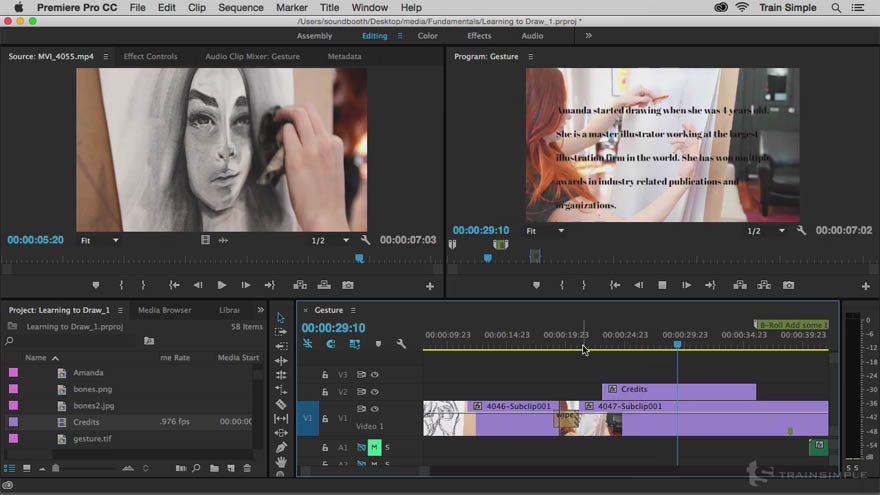Viewport: 880px width, 495px height.
Task: Play the Source monitor clip
Action: 222,285
